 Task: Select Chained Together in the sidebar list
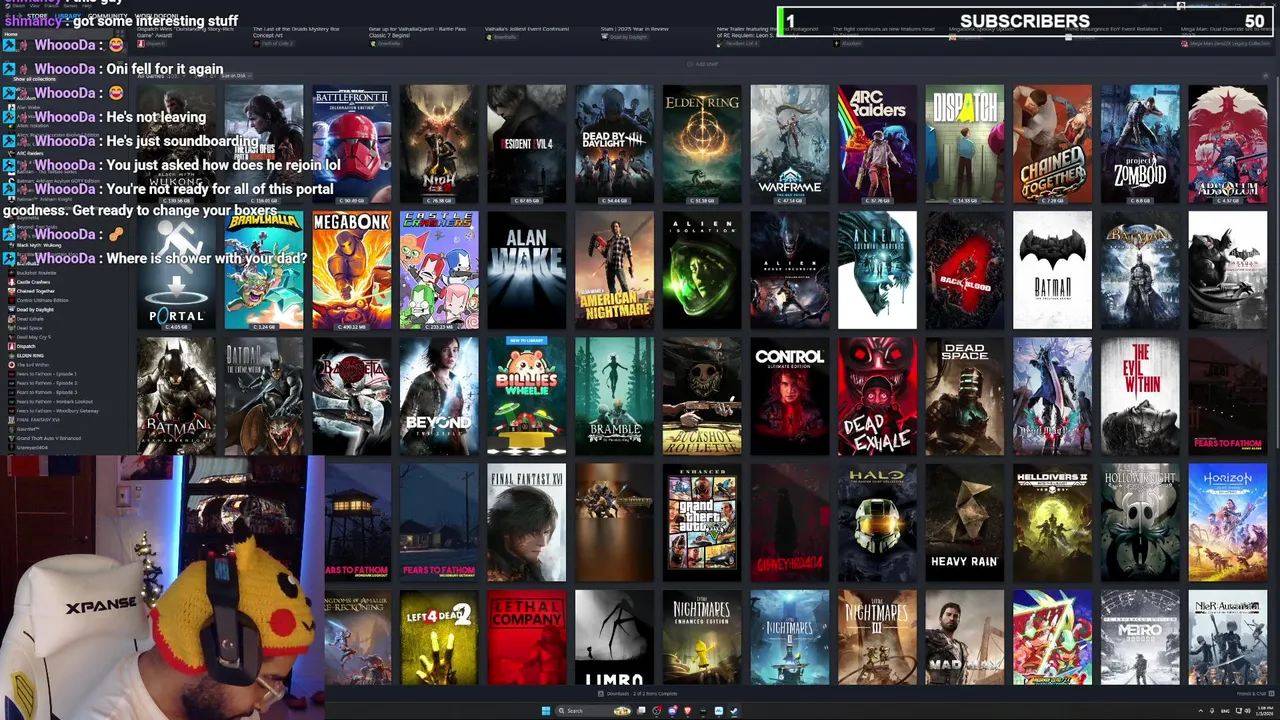coord(36,291)
